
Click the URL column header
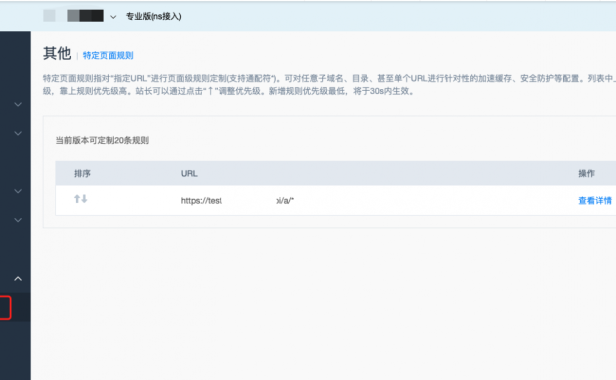(x=189, y=173)
